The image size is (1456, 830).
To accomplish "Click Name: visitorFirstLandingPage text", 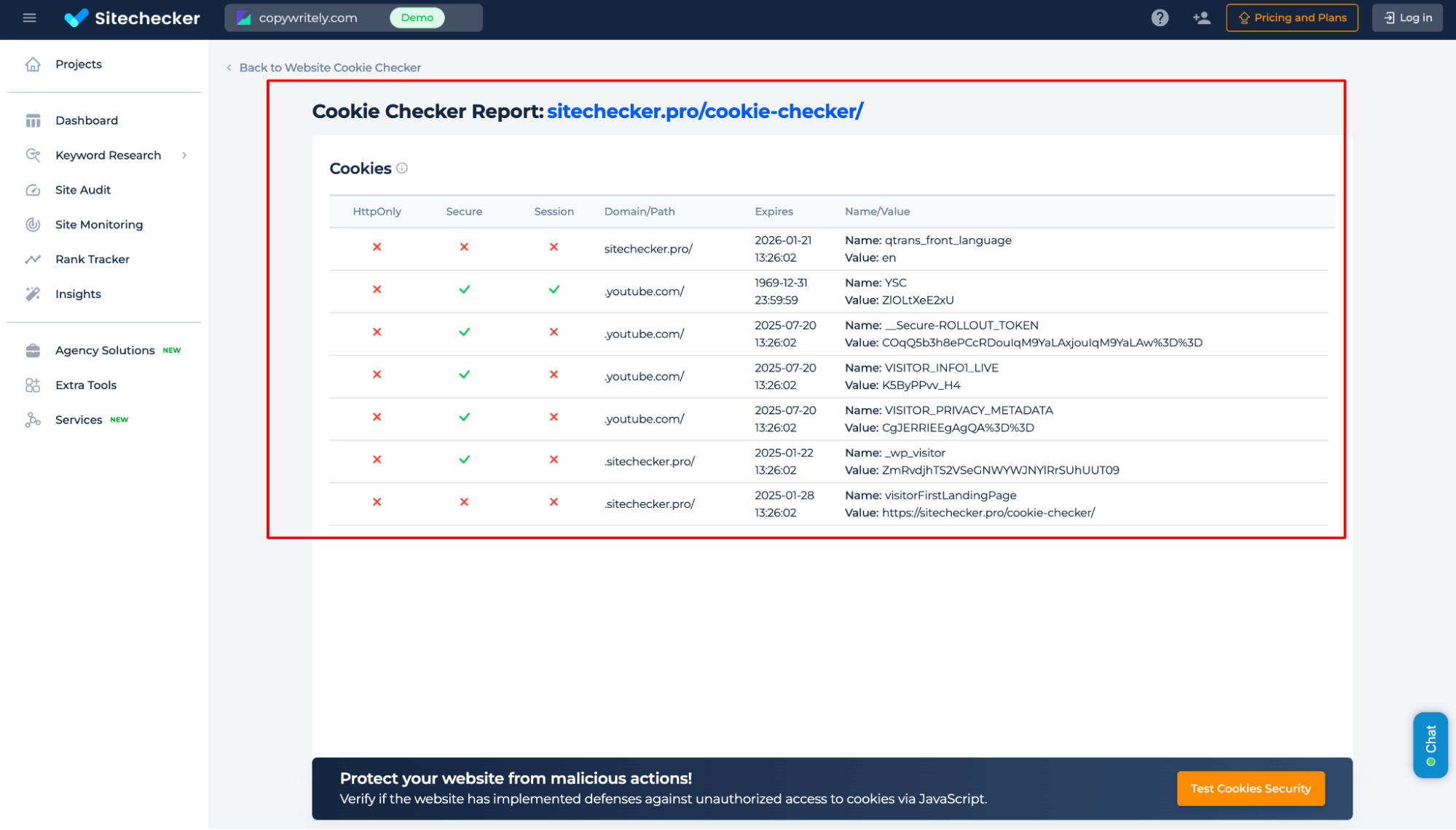I will click(930, 496).
